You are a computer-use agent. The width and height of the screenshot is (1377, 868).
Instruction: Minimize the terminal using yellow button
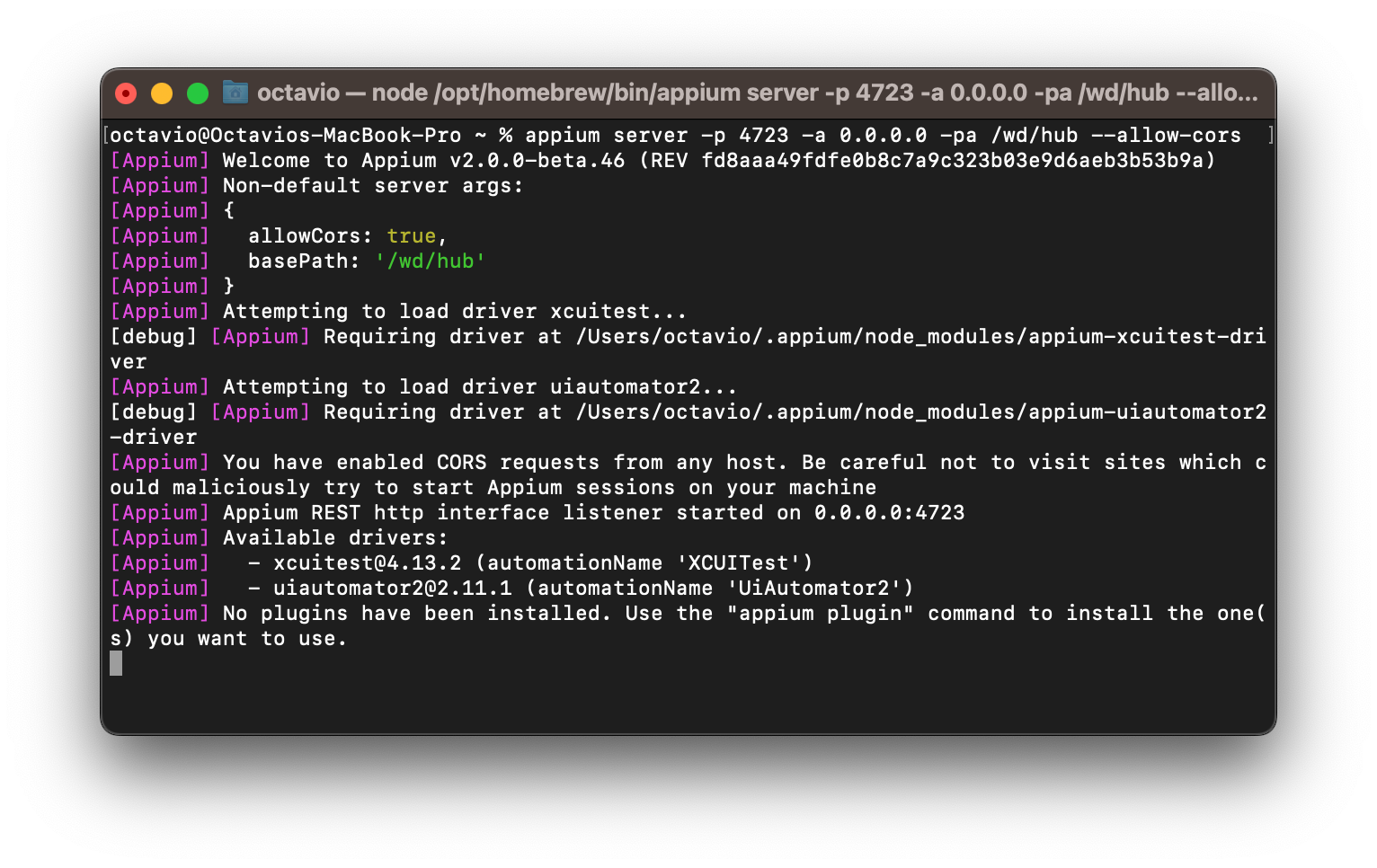pyautogui.click(x=162, y=93)
